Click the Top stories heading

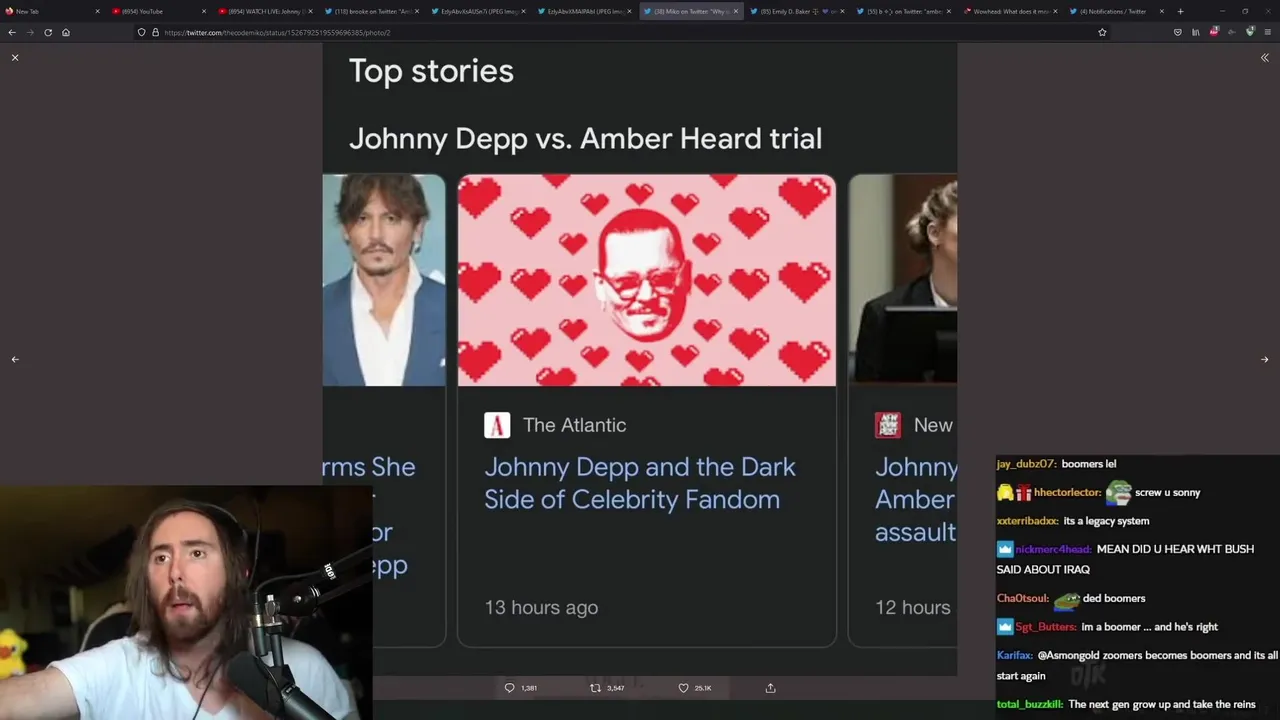431,71
